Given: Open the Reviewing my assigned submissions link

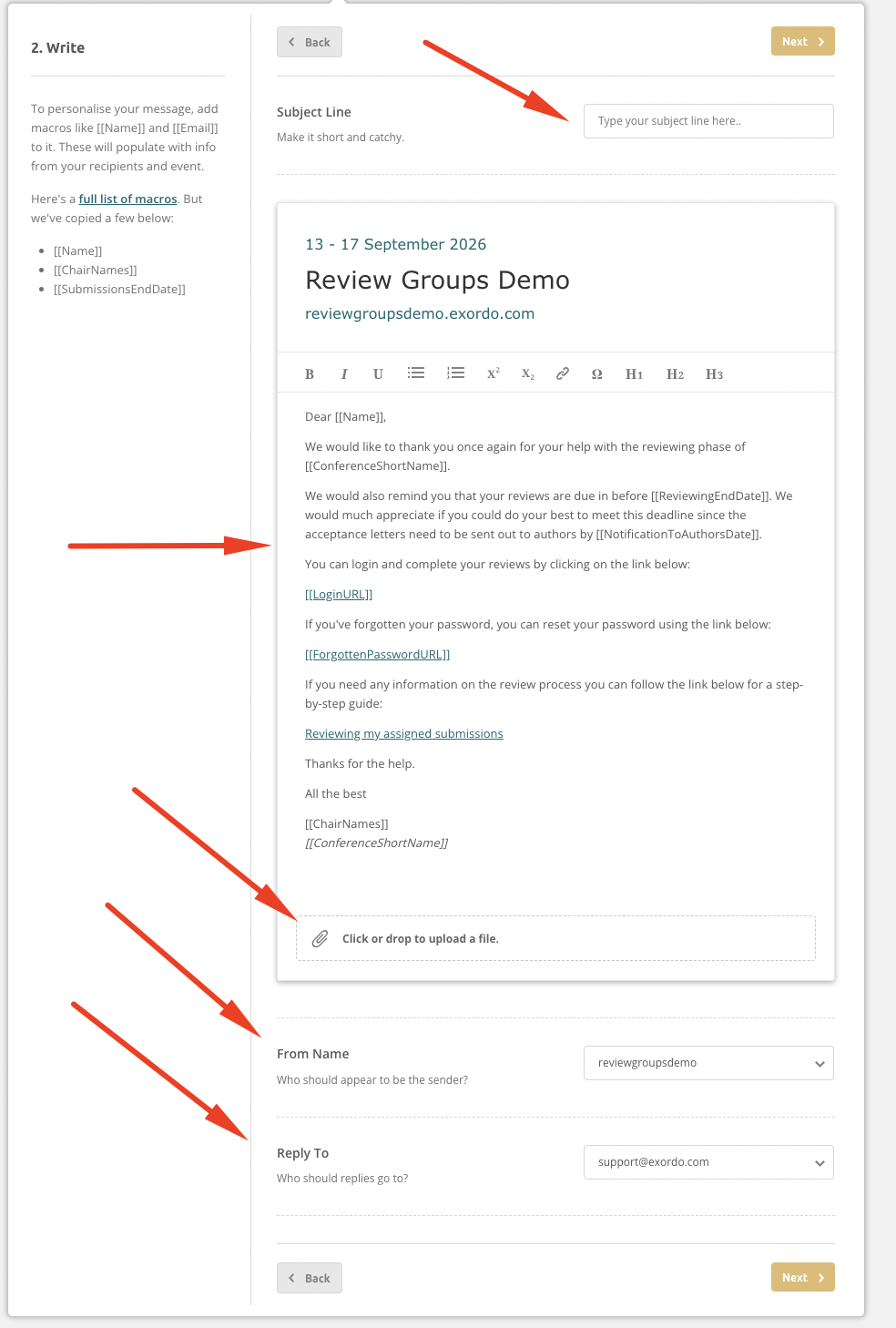Looking at the screenshot, I should click(404, 733).
